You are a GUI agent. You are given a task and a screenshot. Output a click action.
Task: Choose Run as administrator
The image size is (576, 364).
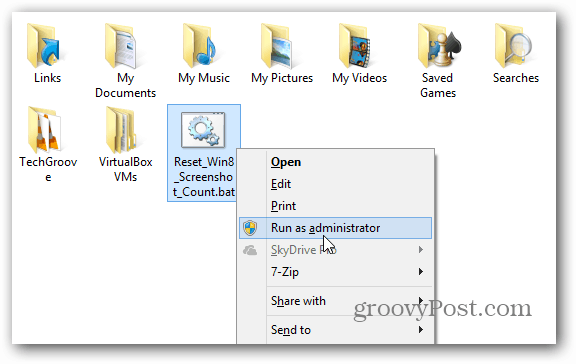tap(335, 228)
